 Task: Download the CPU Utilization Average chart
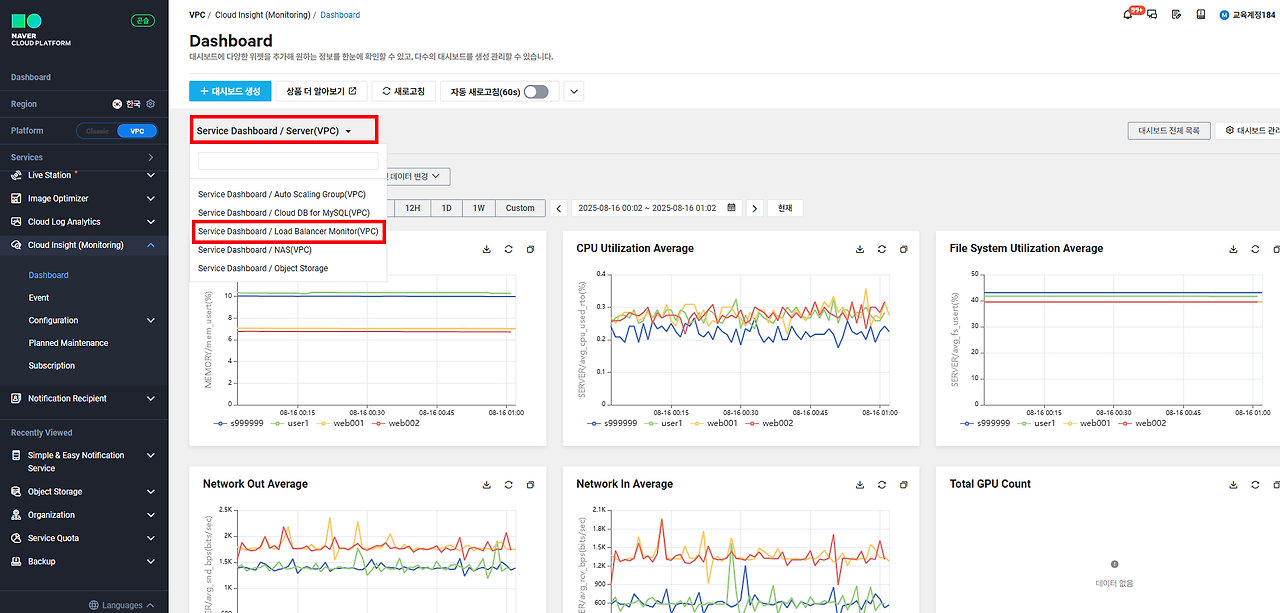[x=860, y=249]
